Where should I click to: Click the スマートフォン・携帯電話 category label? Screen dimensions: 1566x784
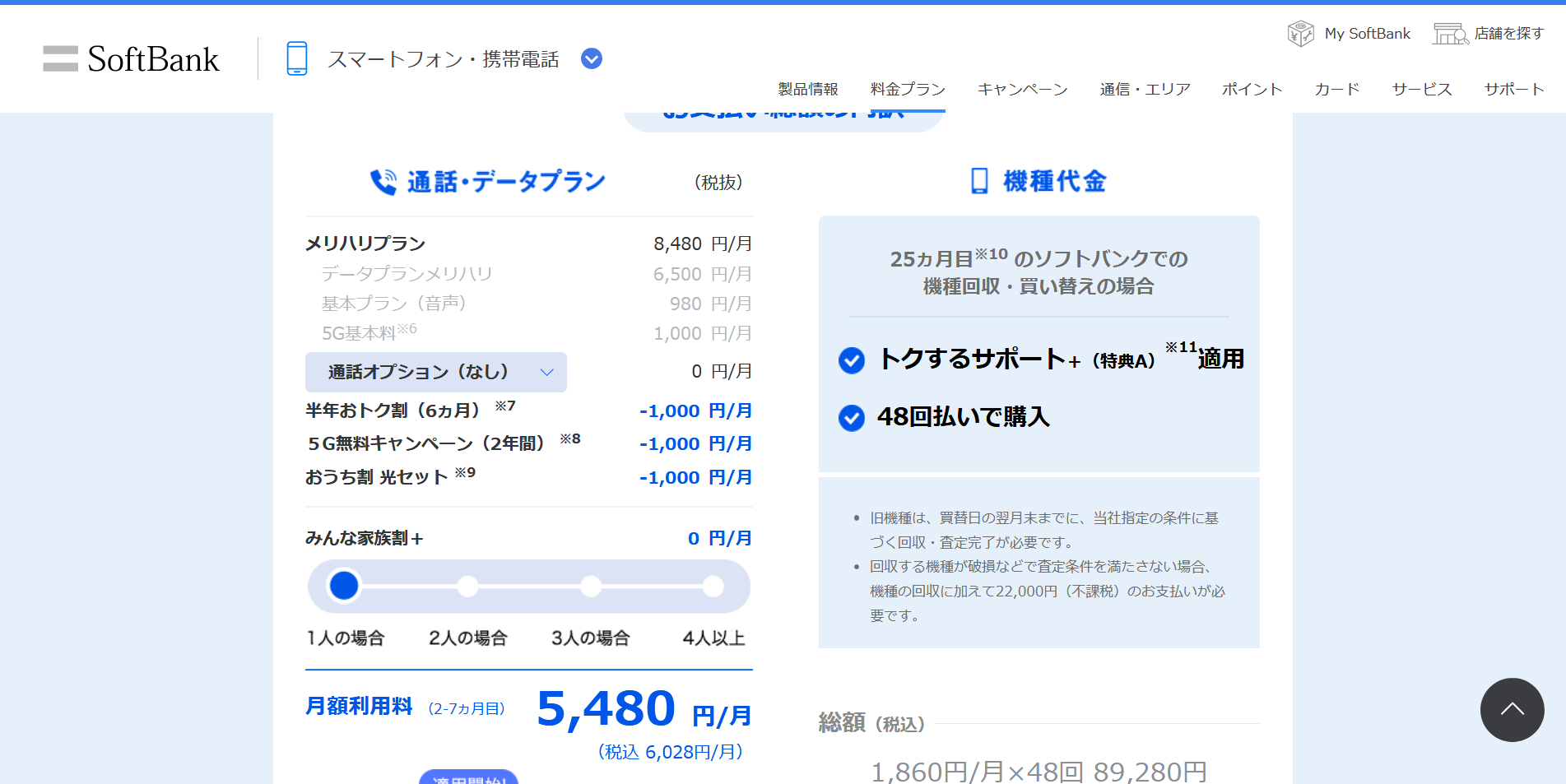coord(443,59)
